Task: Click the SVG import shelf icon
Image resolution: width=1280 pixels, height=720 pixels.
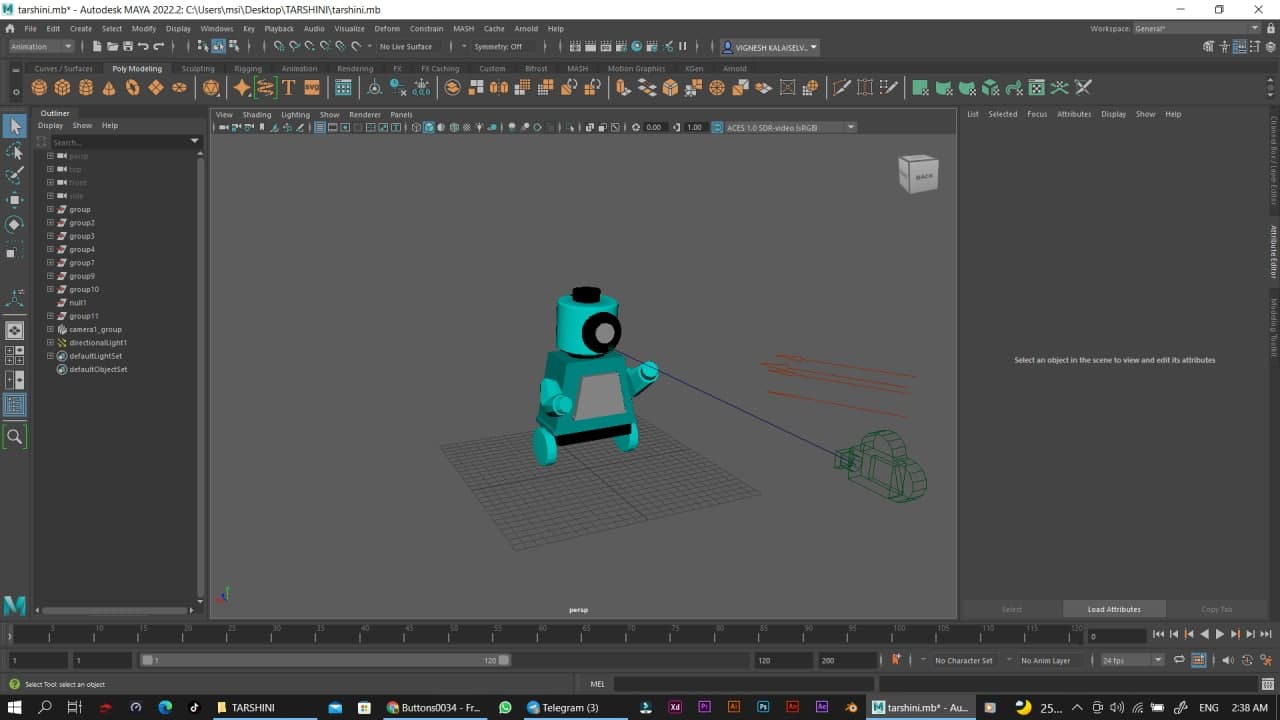Action: [311, 88]
